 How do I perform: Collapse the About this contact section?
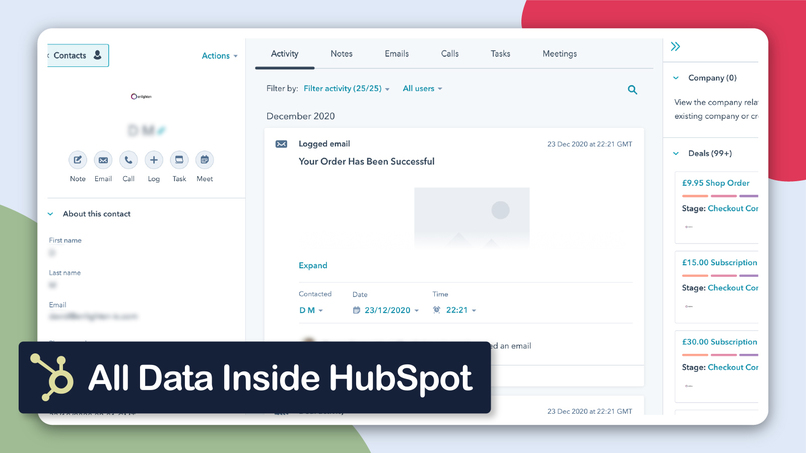[50, 214]
